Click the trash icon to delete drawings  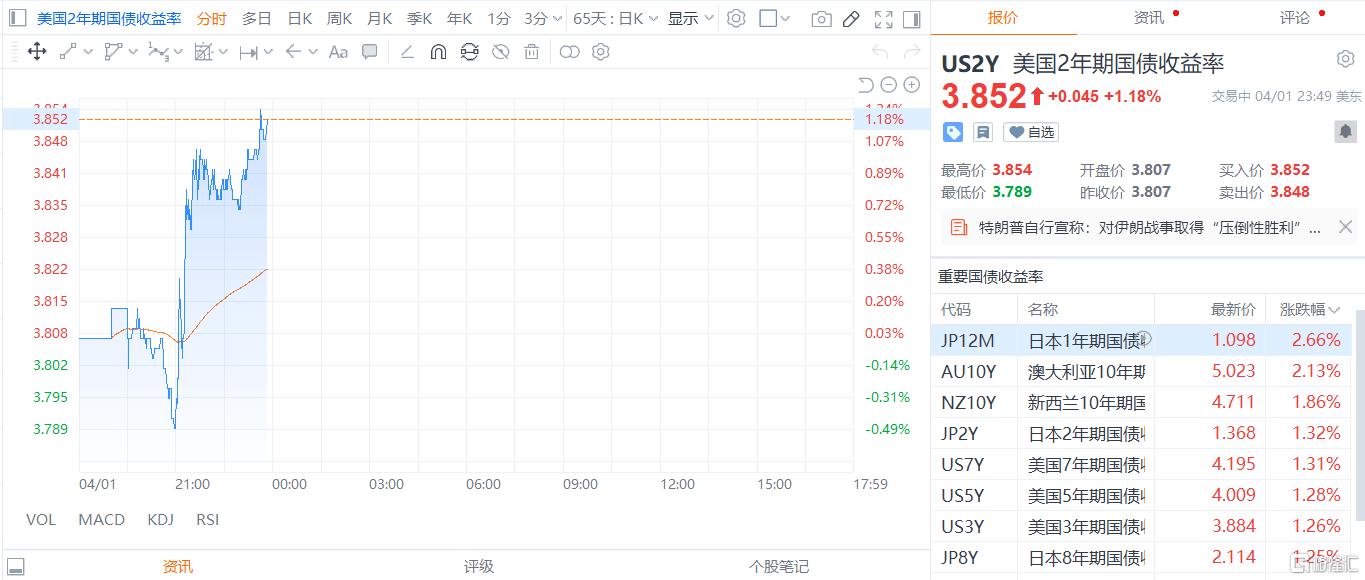click(532, 52)
